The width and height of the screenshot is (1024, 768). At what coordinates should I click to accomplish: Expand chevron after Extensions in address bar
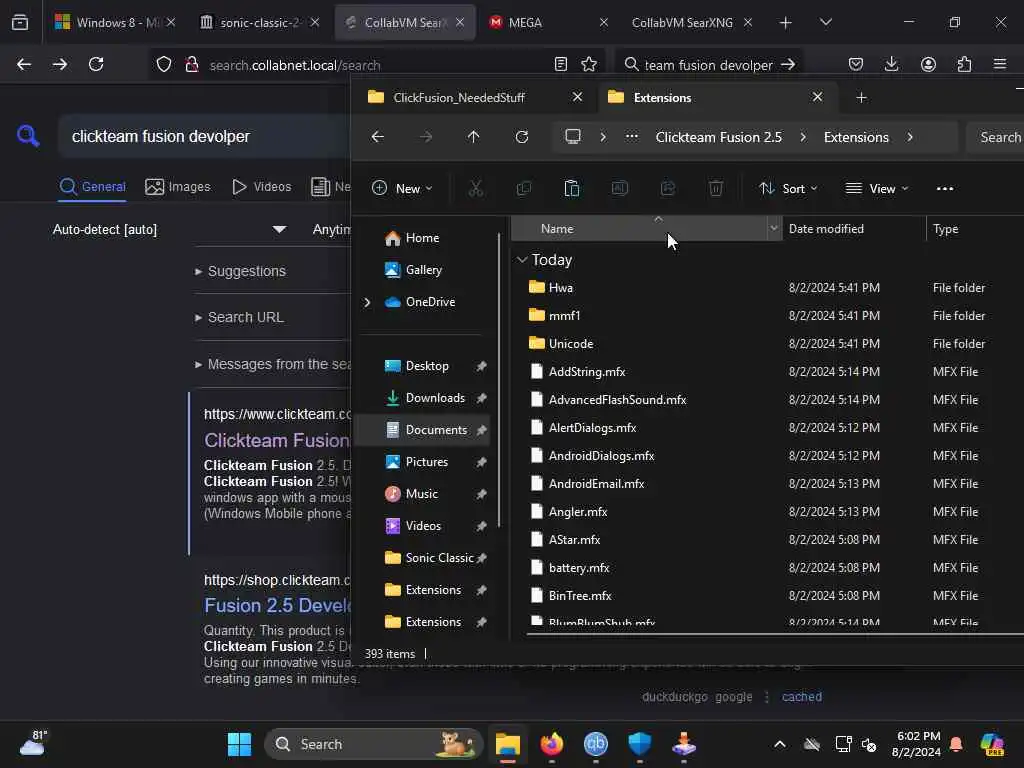pyautogui.click(x=910, y=137)
